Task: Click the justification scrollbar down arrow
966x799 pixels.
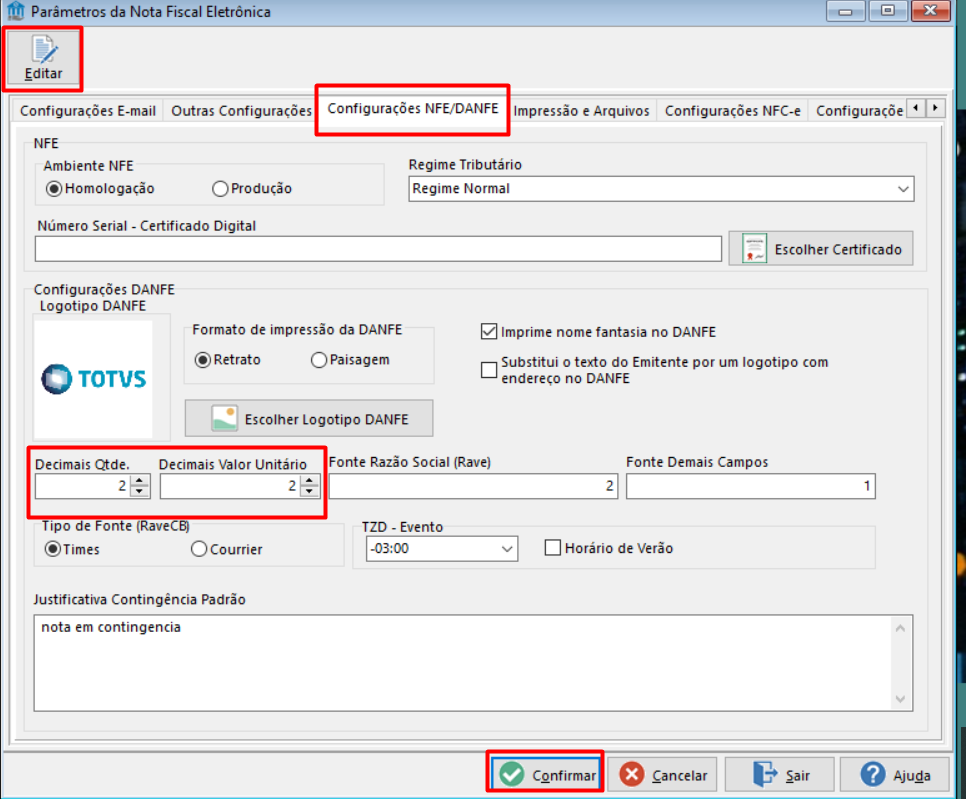Action: [900, 699]
